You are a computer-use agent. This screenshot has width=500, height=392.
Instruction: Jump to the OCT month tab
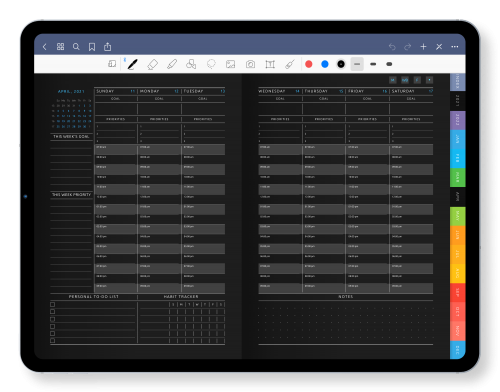[x=458, y=312]
